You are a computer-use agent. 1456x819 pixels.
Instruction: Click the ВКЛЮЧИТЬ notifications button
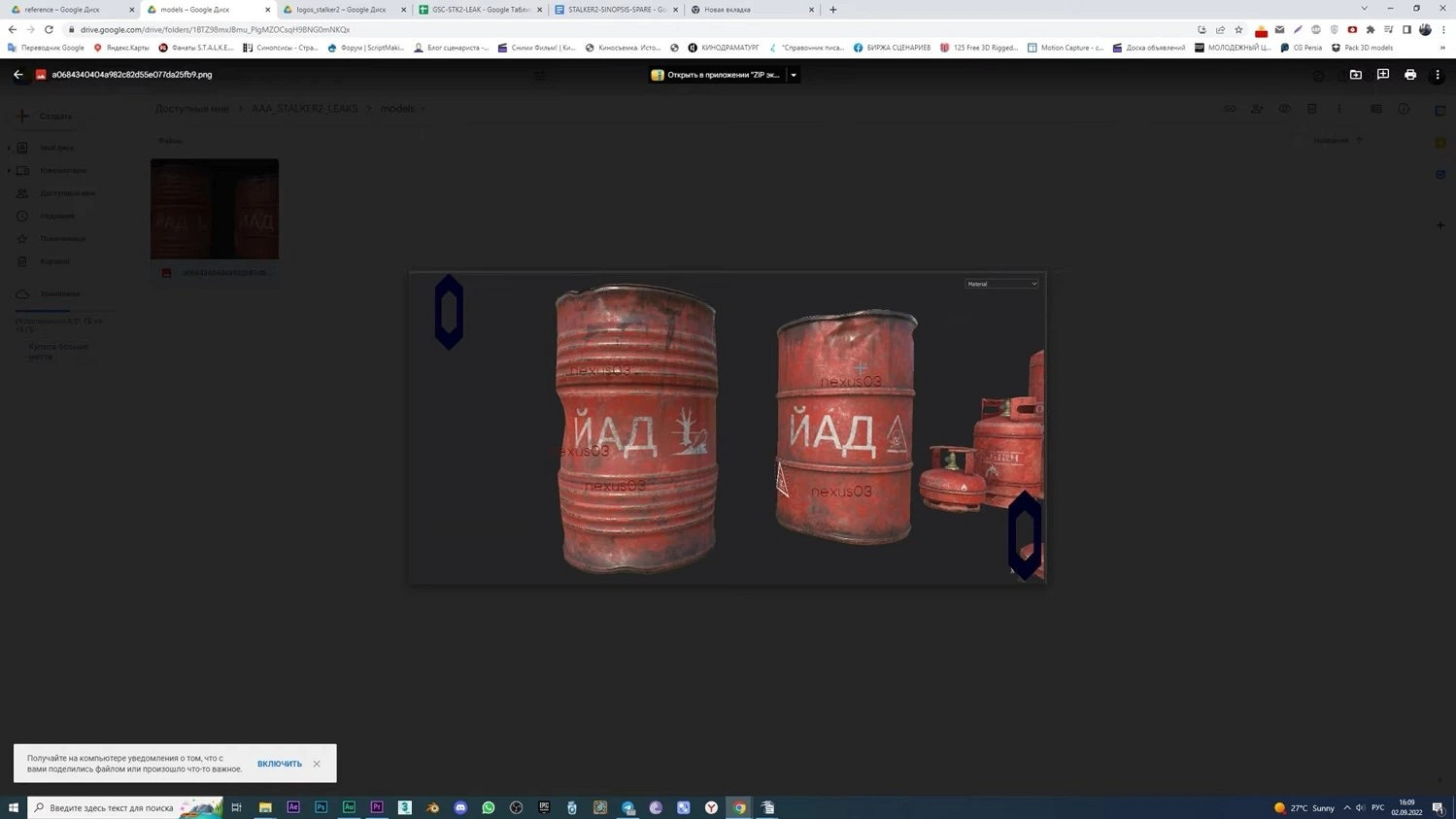tap(280, 764)
